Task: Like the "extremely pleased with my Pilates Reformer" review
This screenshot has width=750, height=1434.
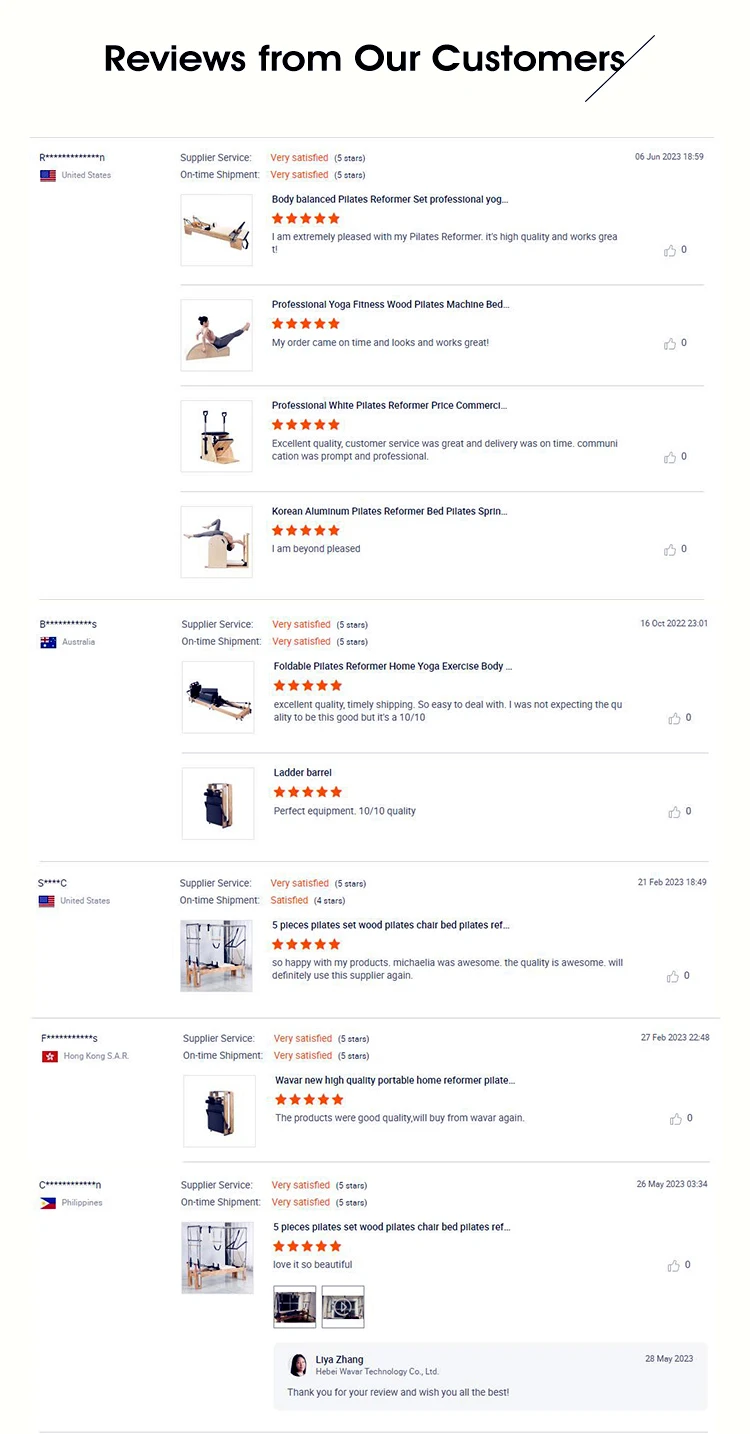Action: pos(670,251)
